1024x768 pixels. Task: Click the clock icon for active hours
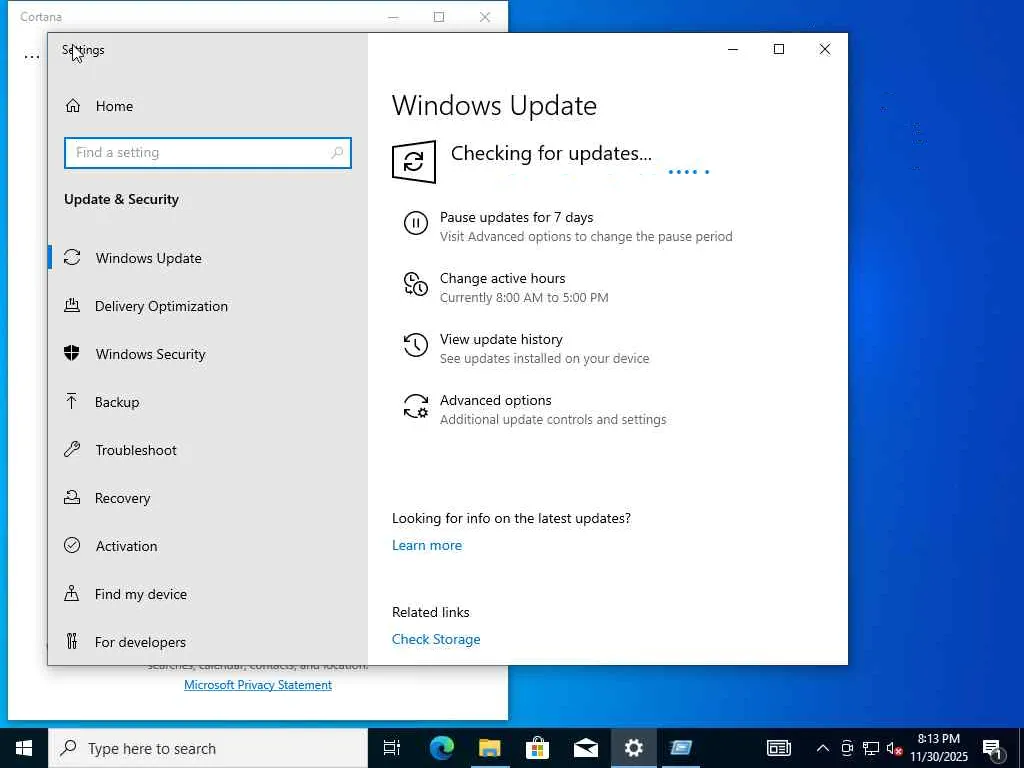pyautogui.click(x=416, y=284)
